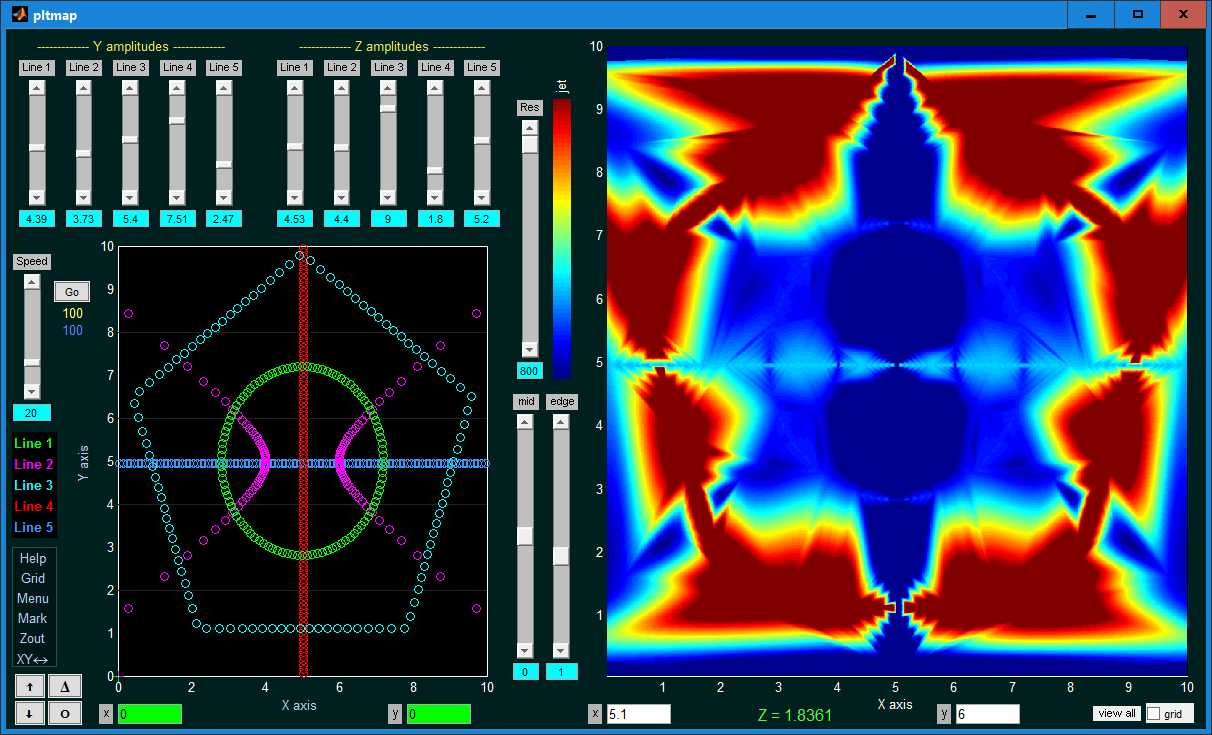Viewport: 1212px width, 735px height.
Task: Click the up arrow of Speed slider
Action: coord(32,282)
